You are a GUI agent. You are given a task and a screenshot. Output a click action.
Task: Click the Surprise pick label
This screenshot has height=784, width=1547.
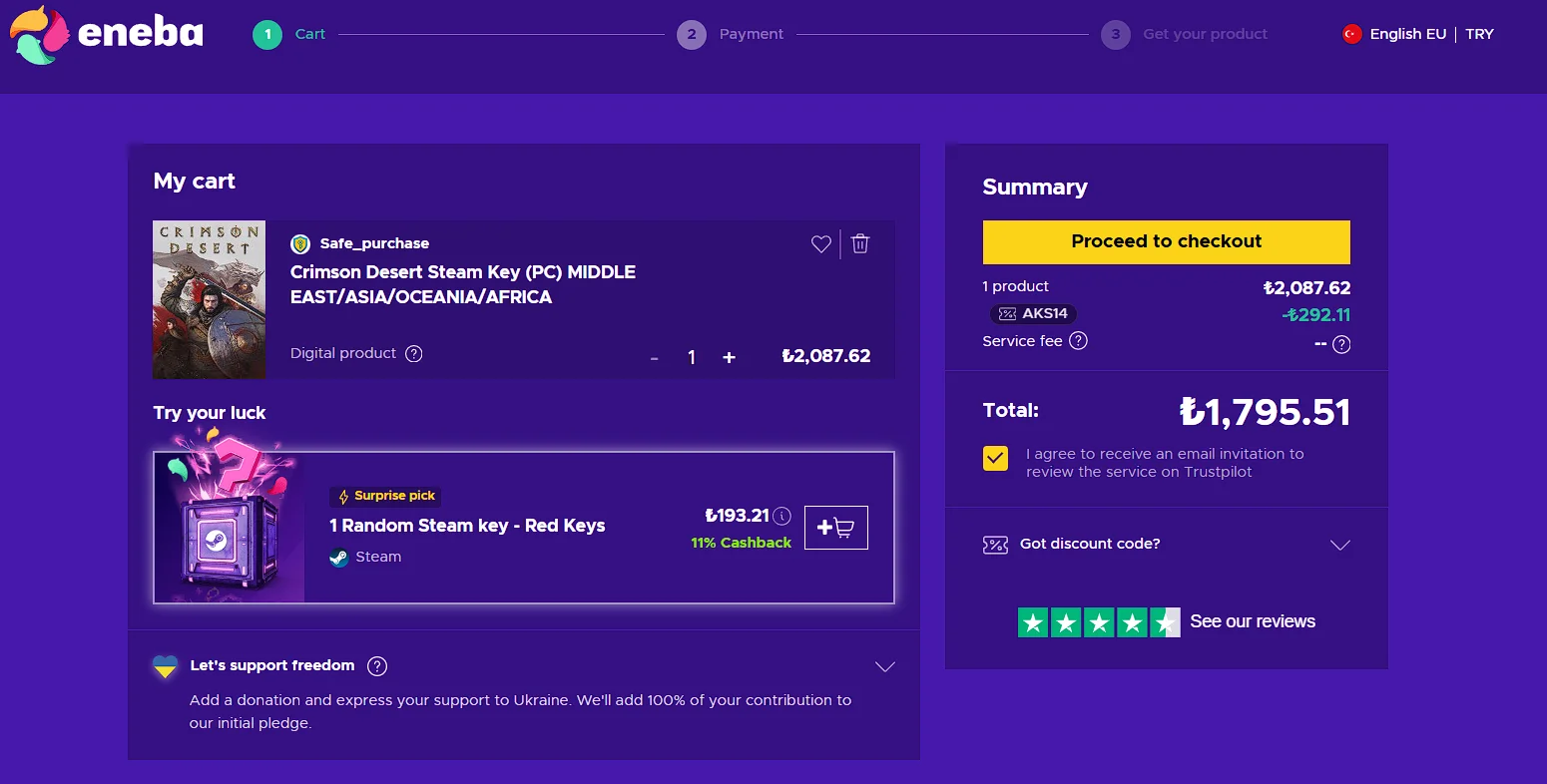click(x=386, y=496)
